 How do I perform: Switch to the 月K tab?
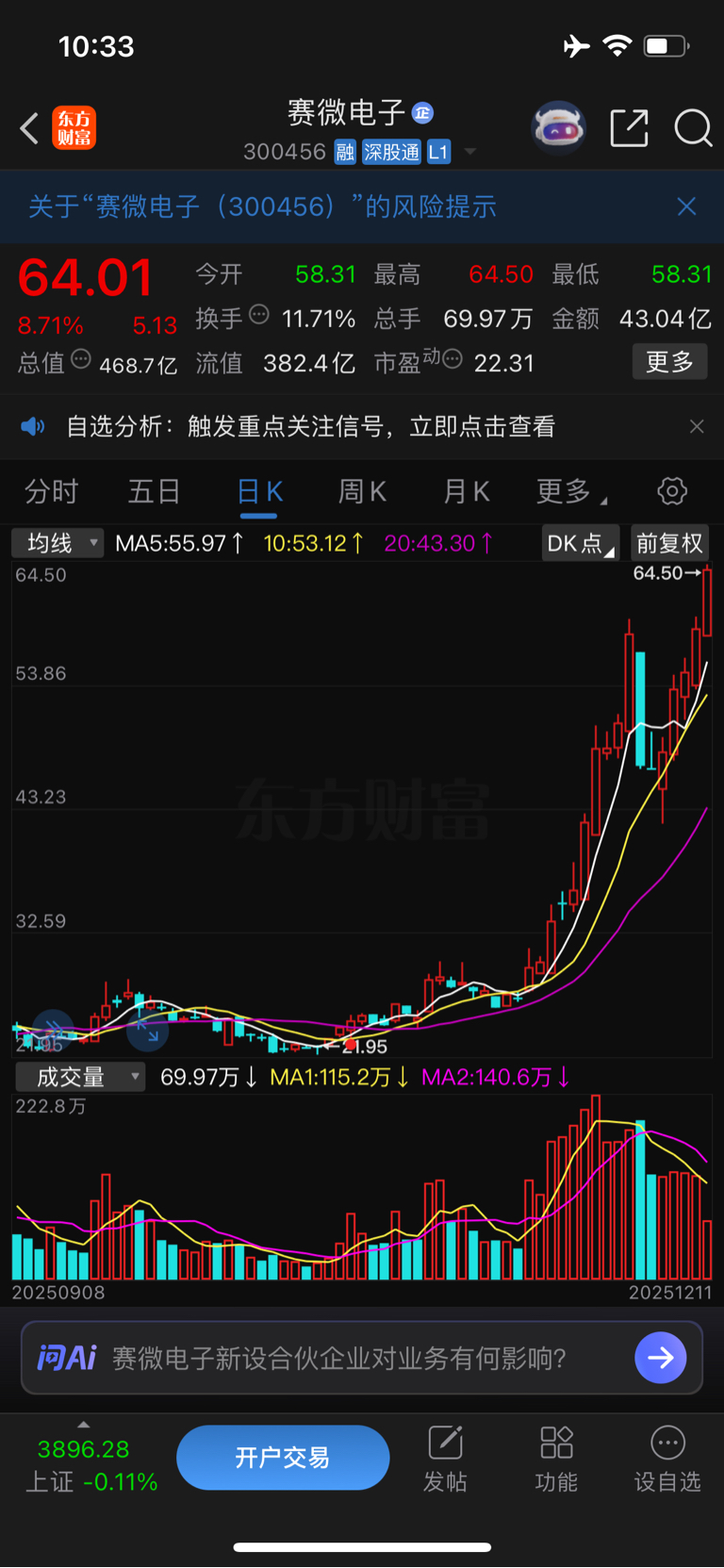pyautogui.click(x=467, y=491)
